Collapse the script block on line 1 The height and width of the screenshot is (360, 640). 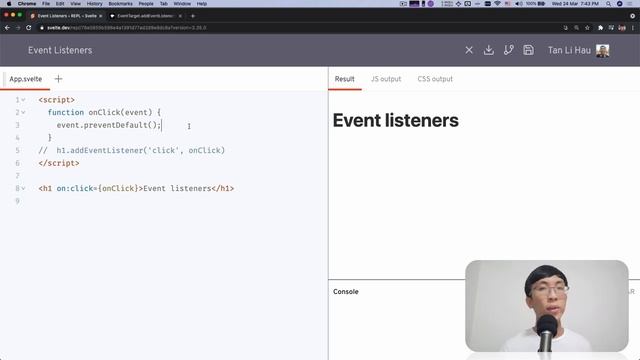click(x=23, y=100)
